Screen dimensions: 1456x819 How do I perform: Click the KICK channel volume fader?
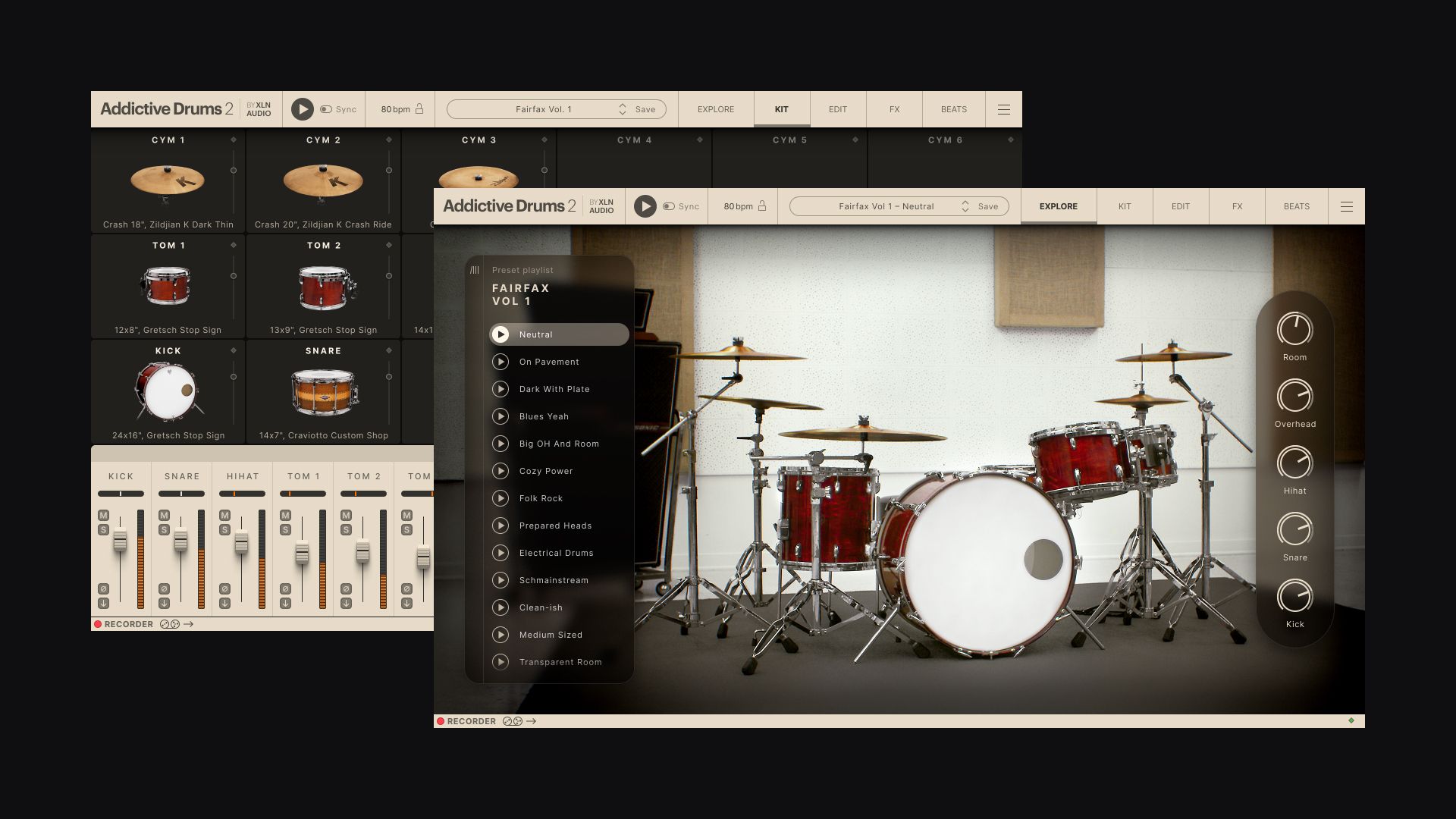tap(120, 541)
